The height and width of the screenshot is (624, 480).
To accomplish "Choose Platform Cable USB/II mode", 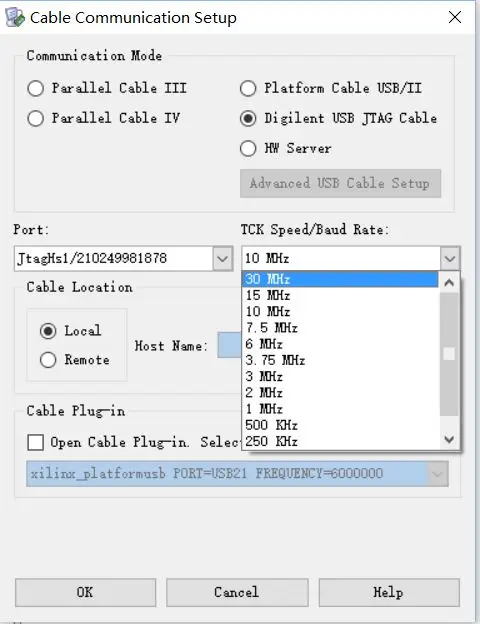I will [x=248, y=88].
